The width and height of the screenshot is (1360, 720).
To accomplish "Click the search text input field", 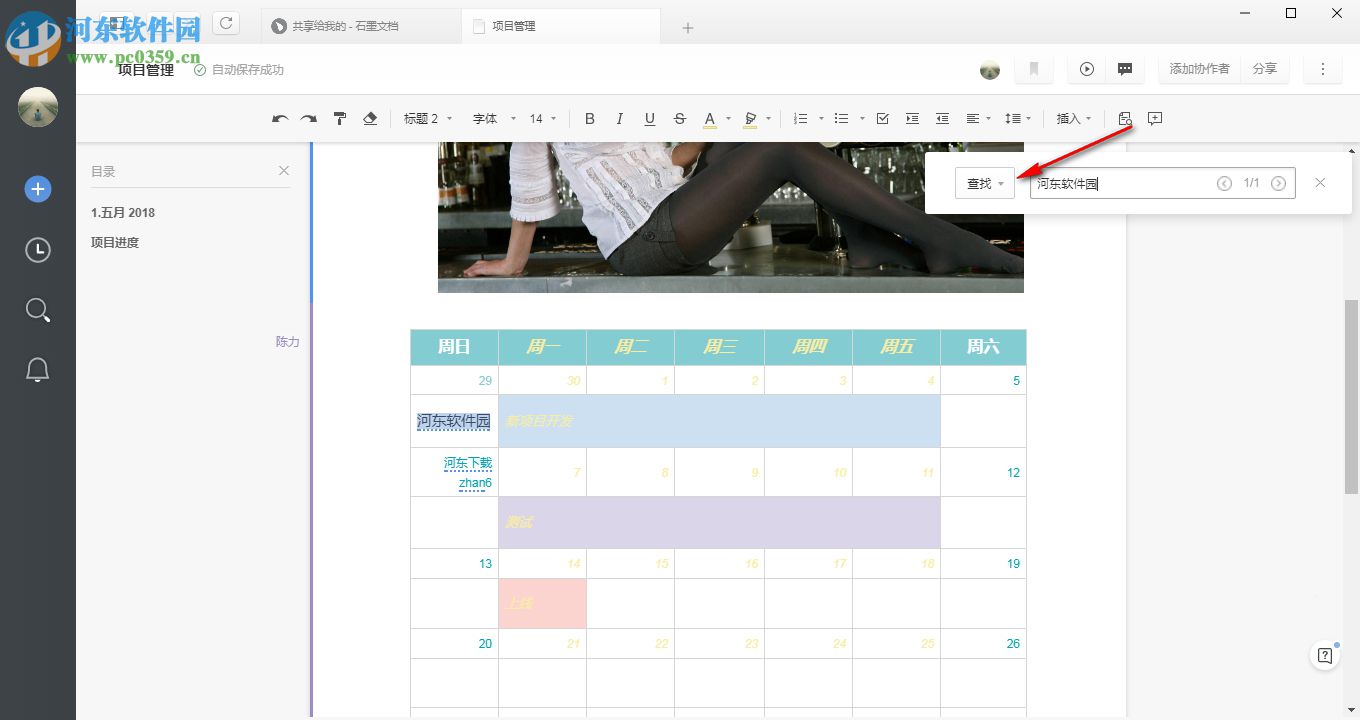I will pyautogui.click(x=1120, y=184).
